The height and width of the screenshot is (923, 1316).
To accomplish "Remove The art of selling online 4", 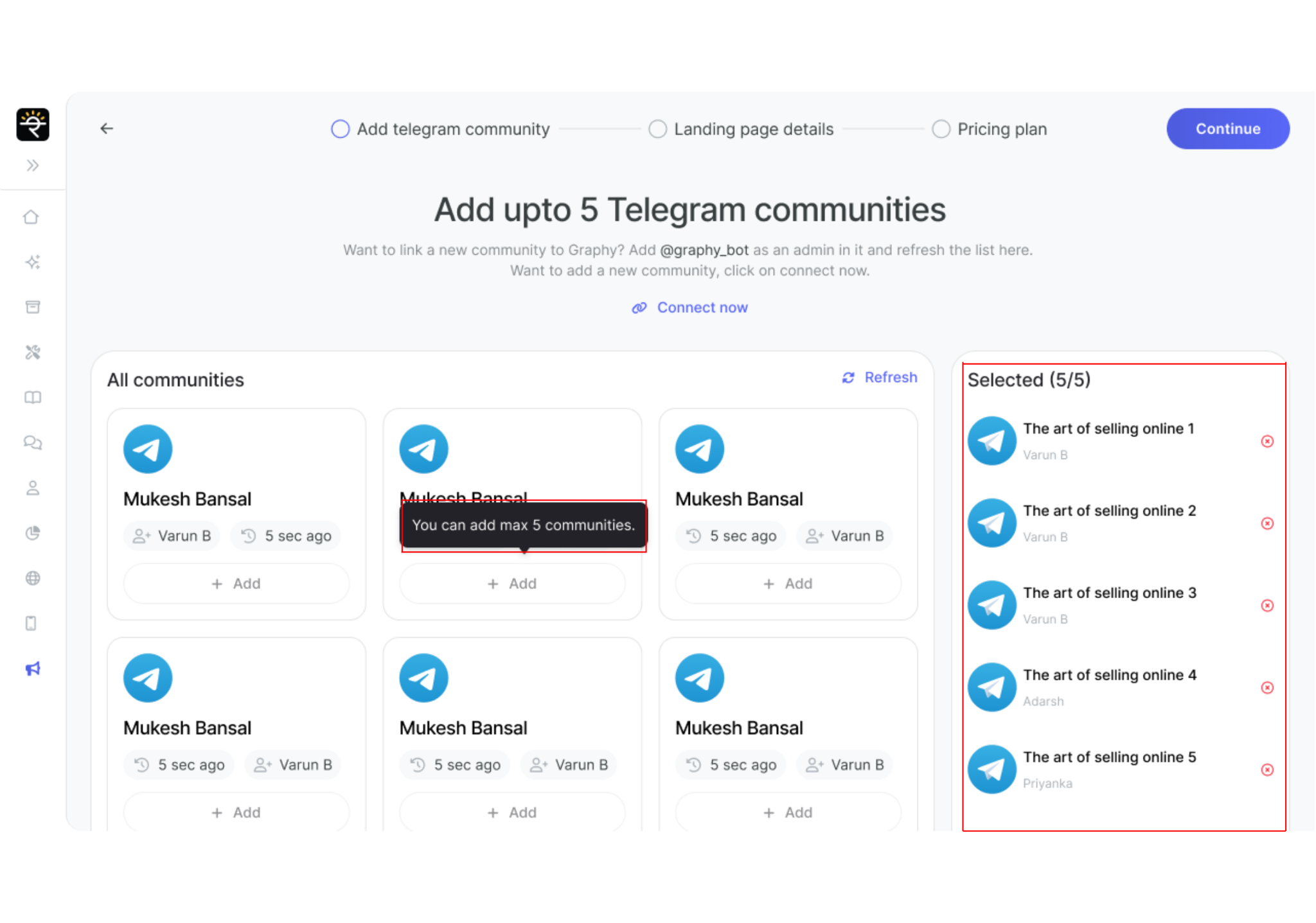I will [x=1267, y=688].
